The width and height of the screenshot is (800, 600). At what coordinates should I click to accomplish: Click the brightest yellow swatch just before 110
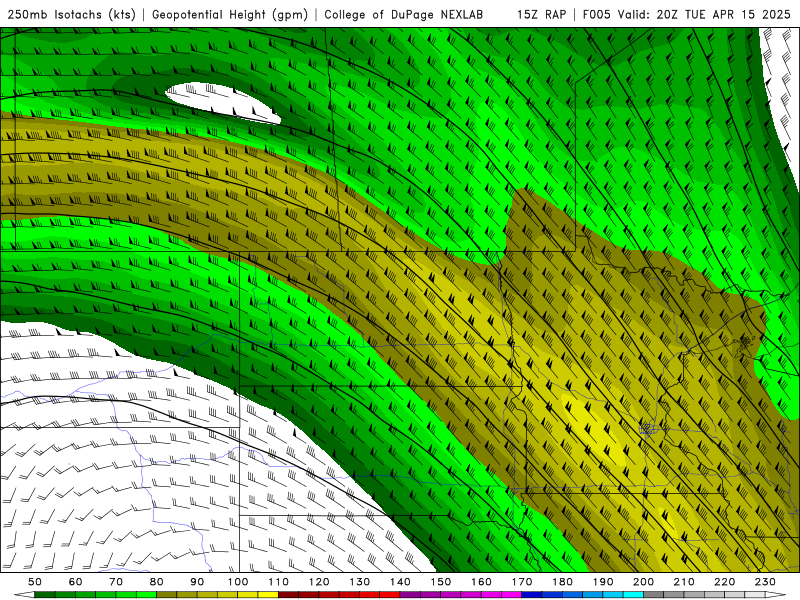pos(268,595)
